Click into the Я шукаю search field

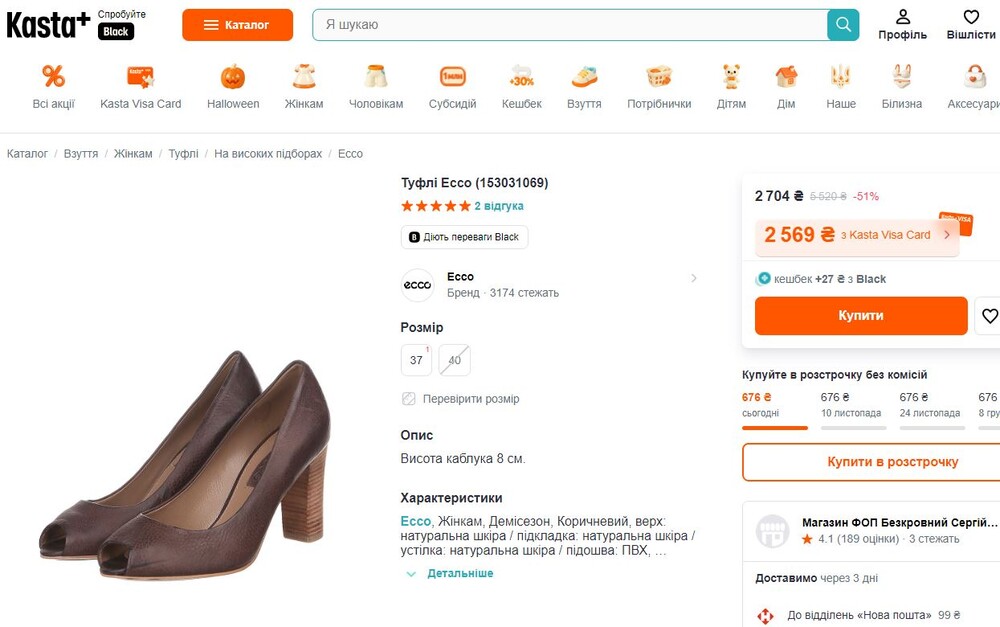(x=570, y=25)
